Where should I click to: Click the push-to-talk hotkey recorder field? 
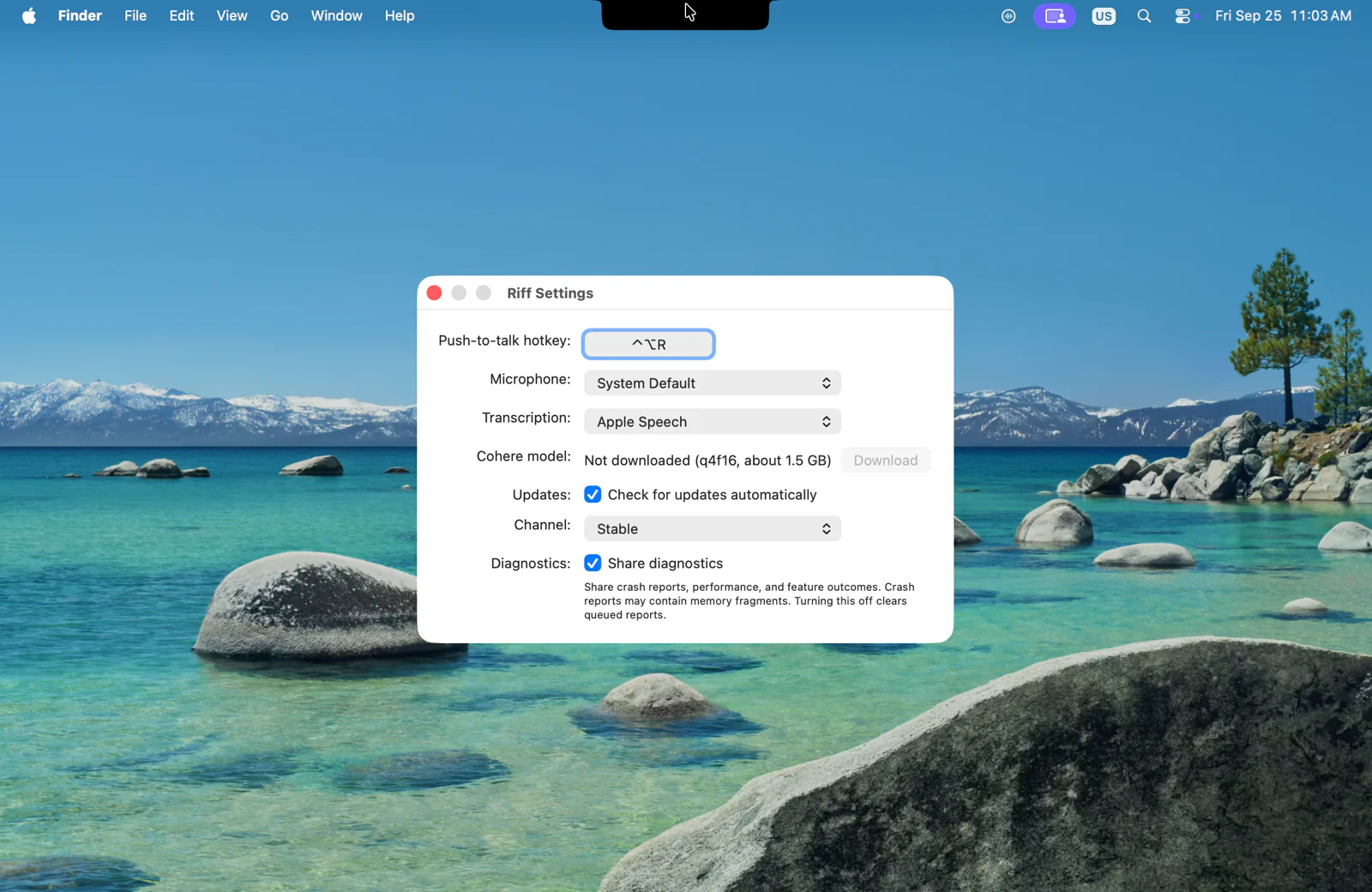tap(648, 344)
